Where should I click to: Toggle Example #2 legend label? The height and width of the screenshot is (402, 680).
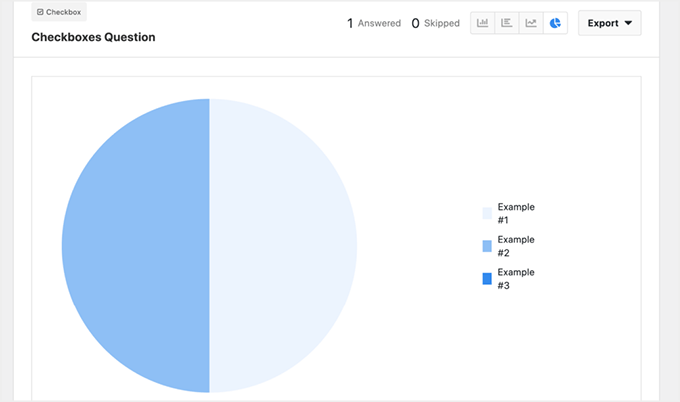(x=516, y=246)
